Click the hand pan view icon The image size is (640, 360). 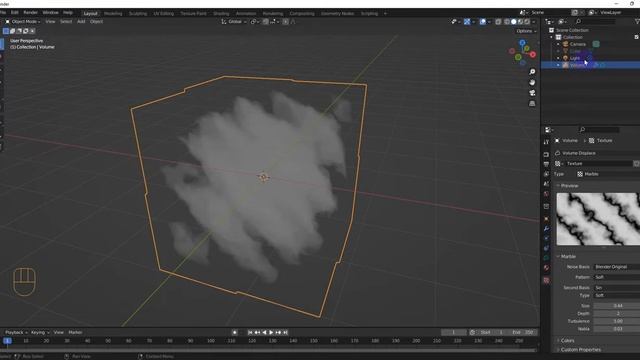(x=532, y=82)
